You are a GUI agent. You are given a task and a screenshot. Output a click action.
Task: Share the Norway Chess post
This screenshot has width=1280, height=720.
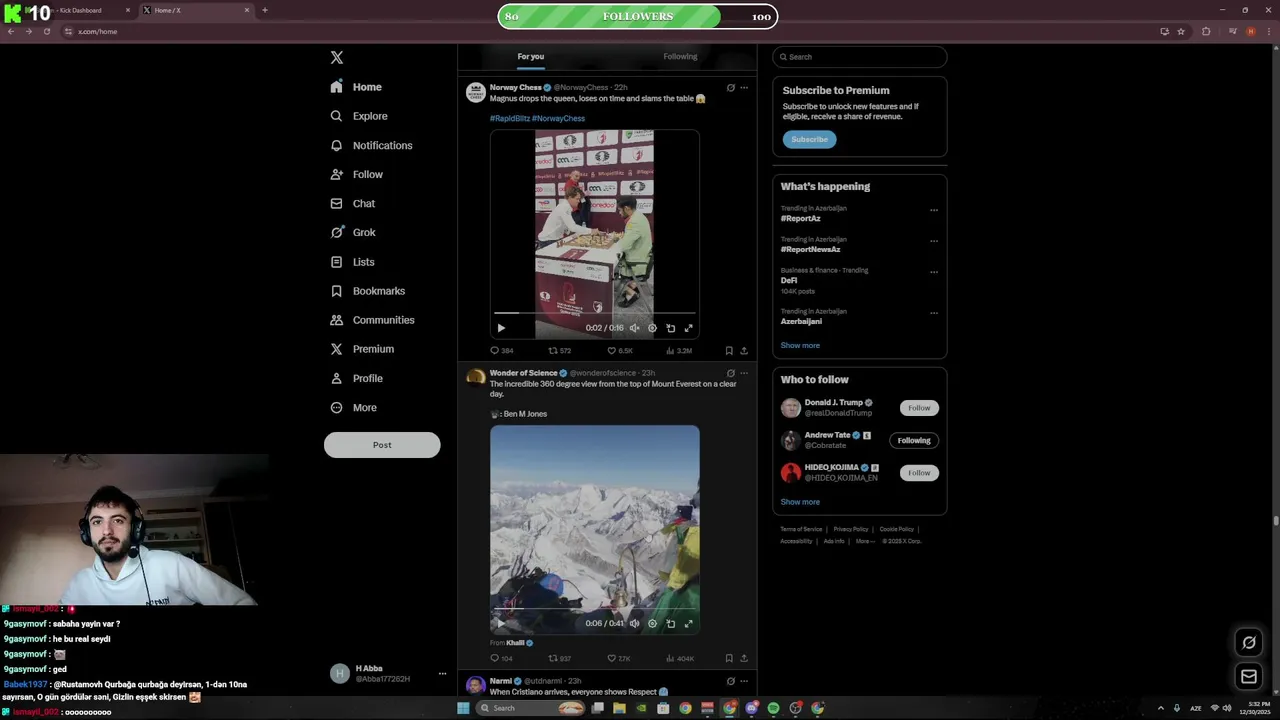(x=744, y=351)
